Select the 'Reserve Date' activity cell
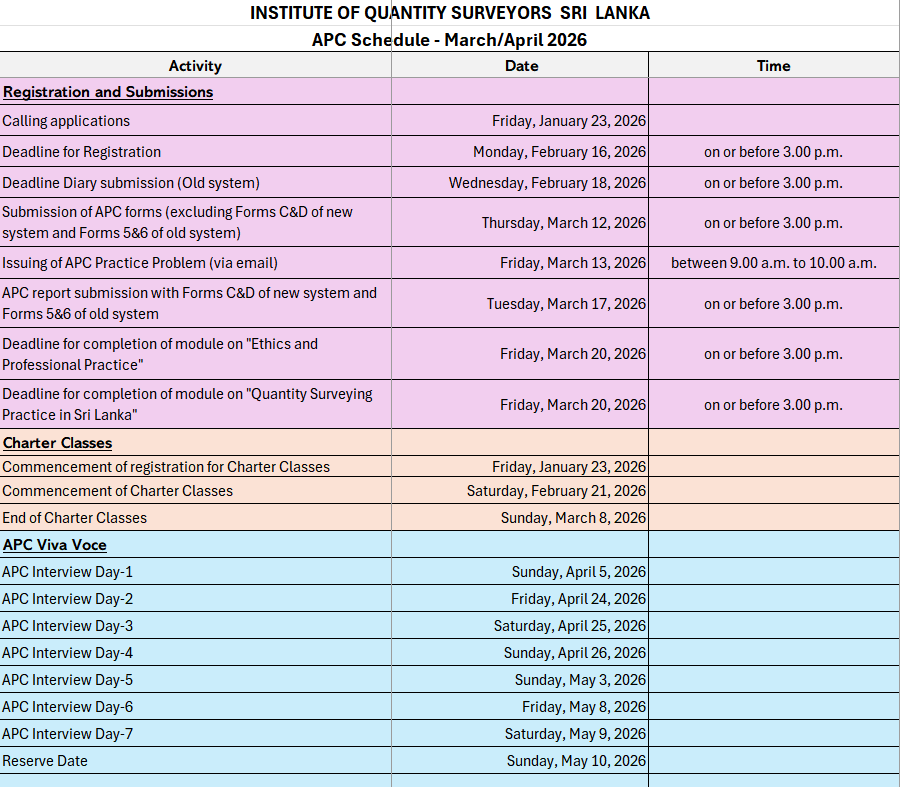The width and height of the screenshot is (900, 787). (45, 761)
